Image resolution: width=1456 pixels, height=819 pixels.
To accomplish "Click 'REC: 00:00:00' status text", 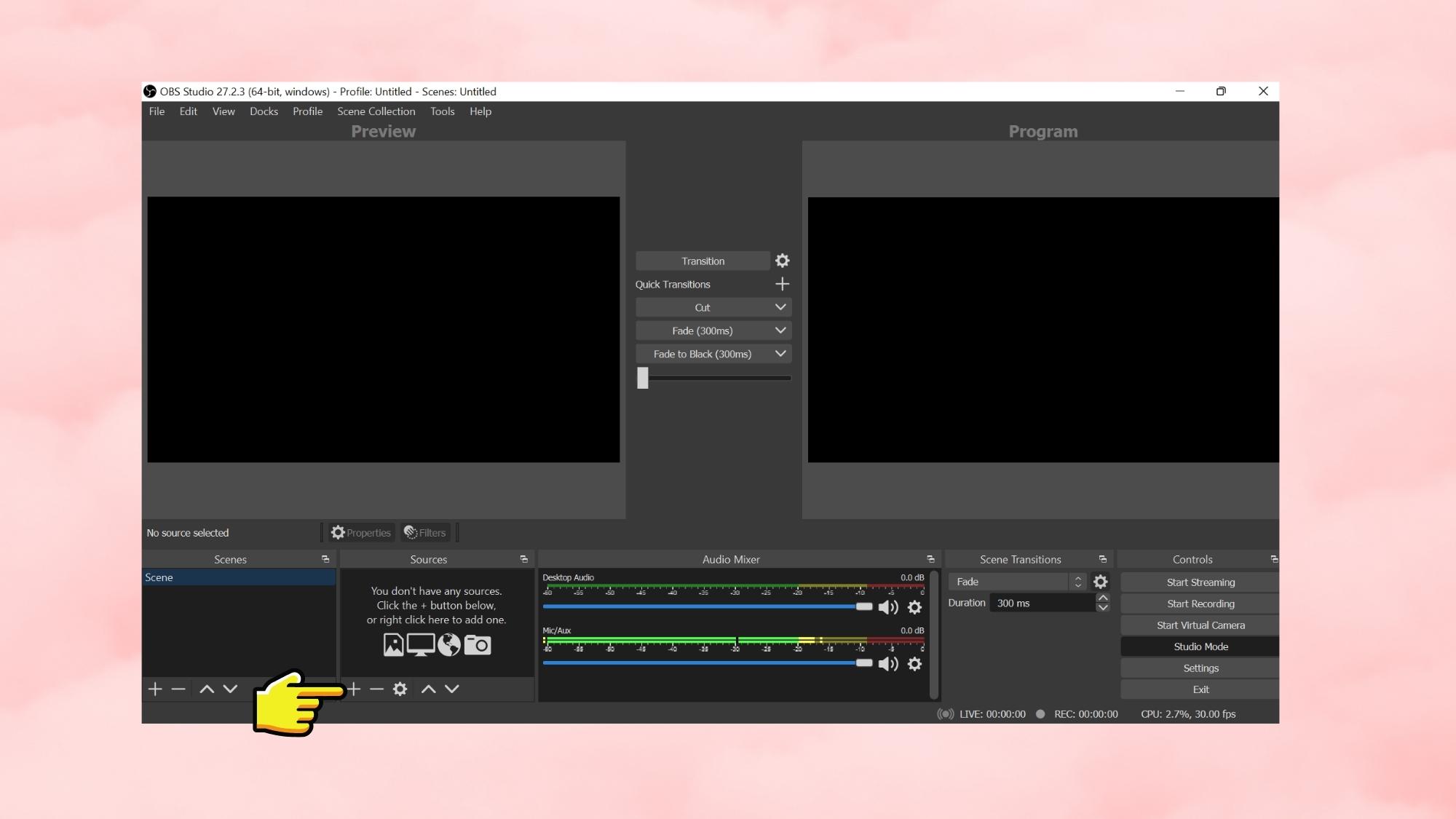I will tap(1085, 714).
